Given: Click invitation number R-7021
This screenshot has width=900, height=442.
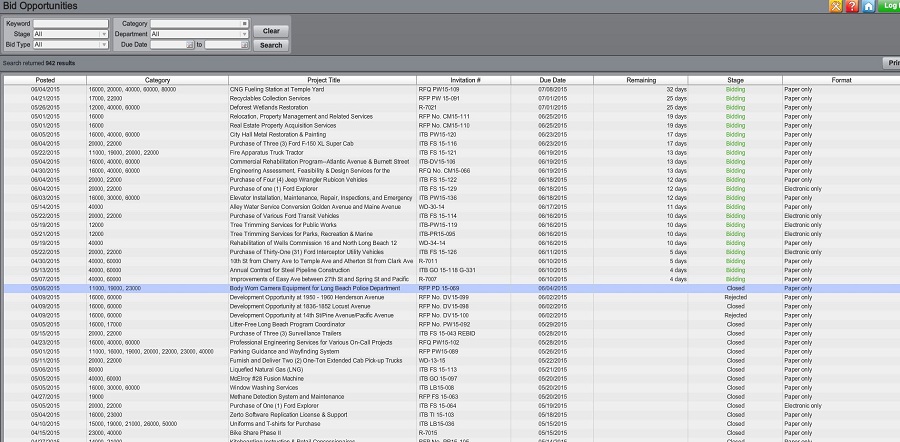Looking at the screenshot, I should point(428,107).
